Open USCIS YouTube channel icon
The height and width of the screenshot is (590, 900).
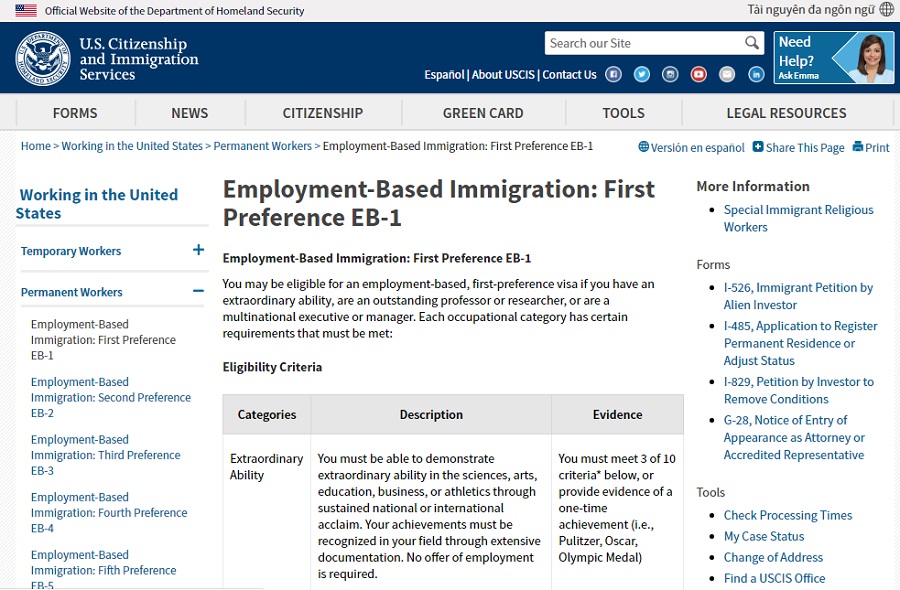(x=699, y=75)
